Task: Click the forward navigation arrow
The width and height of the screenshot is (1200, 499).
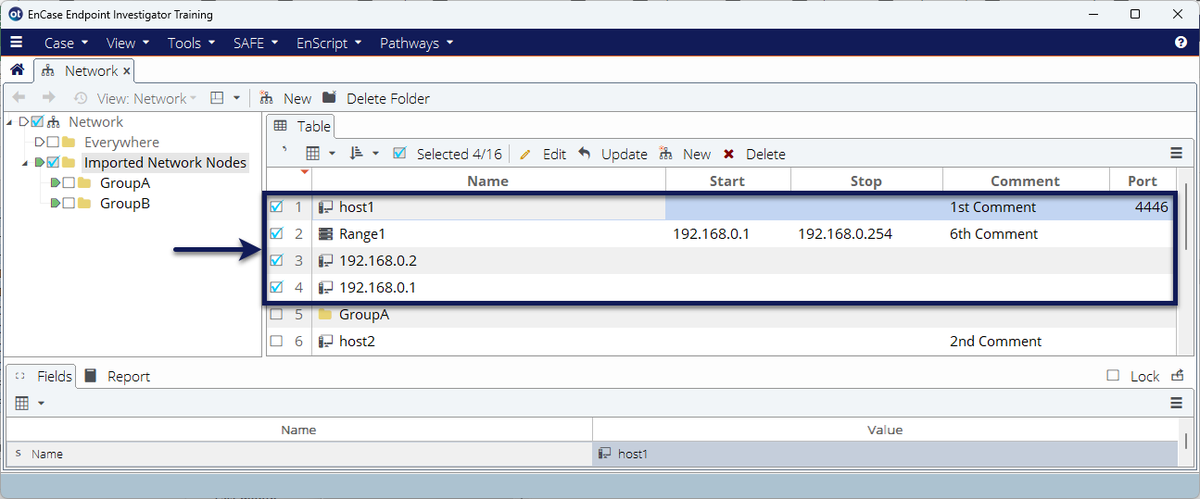Action: coord(48,98)
